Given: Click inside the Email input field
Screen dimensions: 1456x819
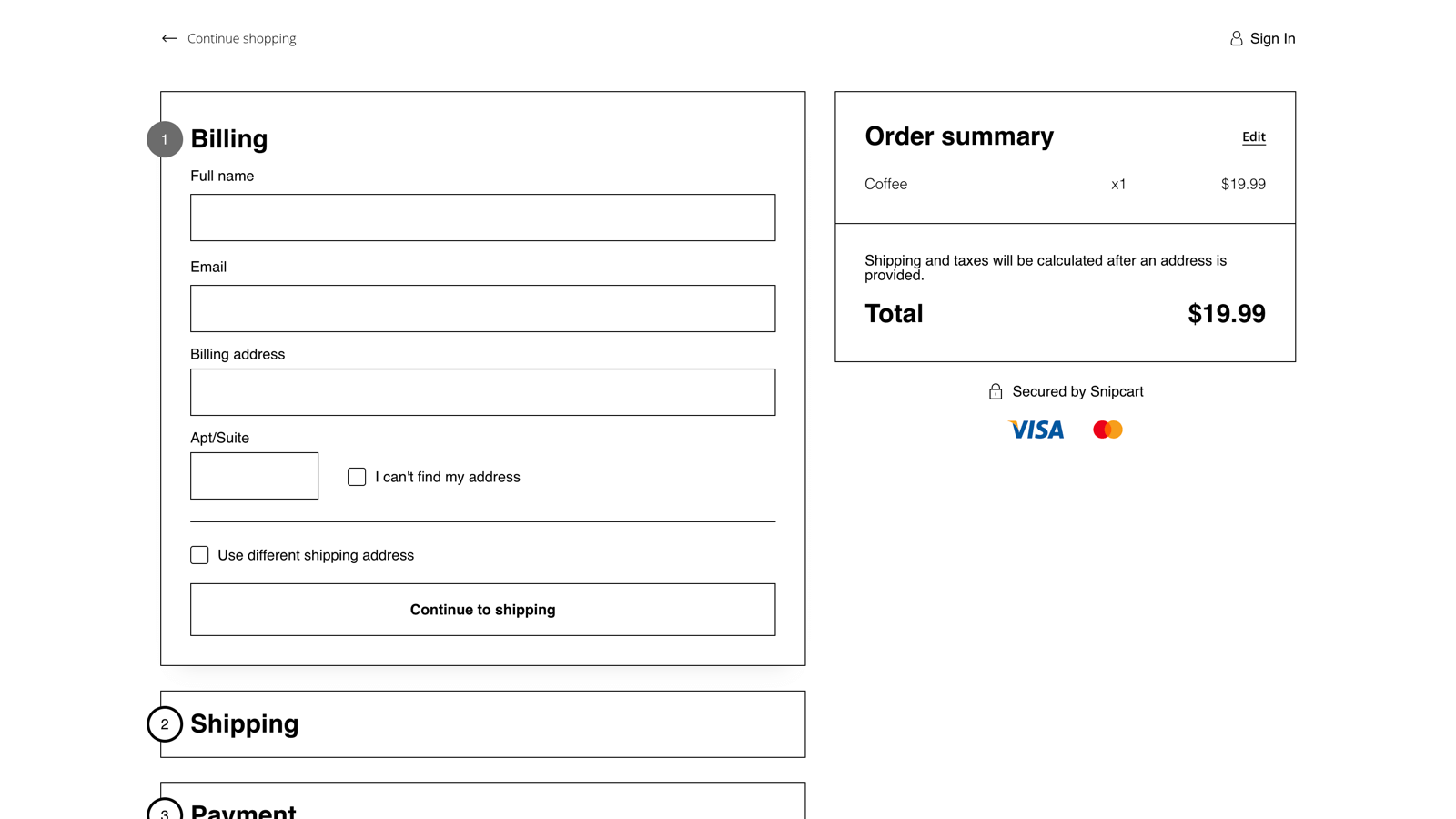Looking at the screenshot, I should tap(482, 308).
